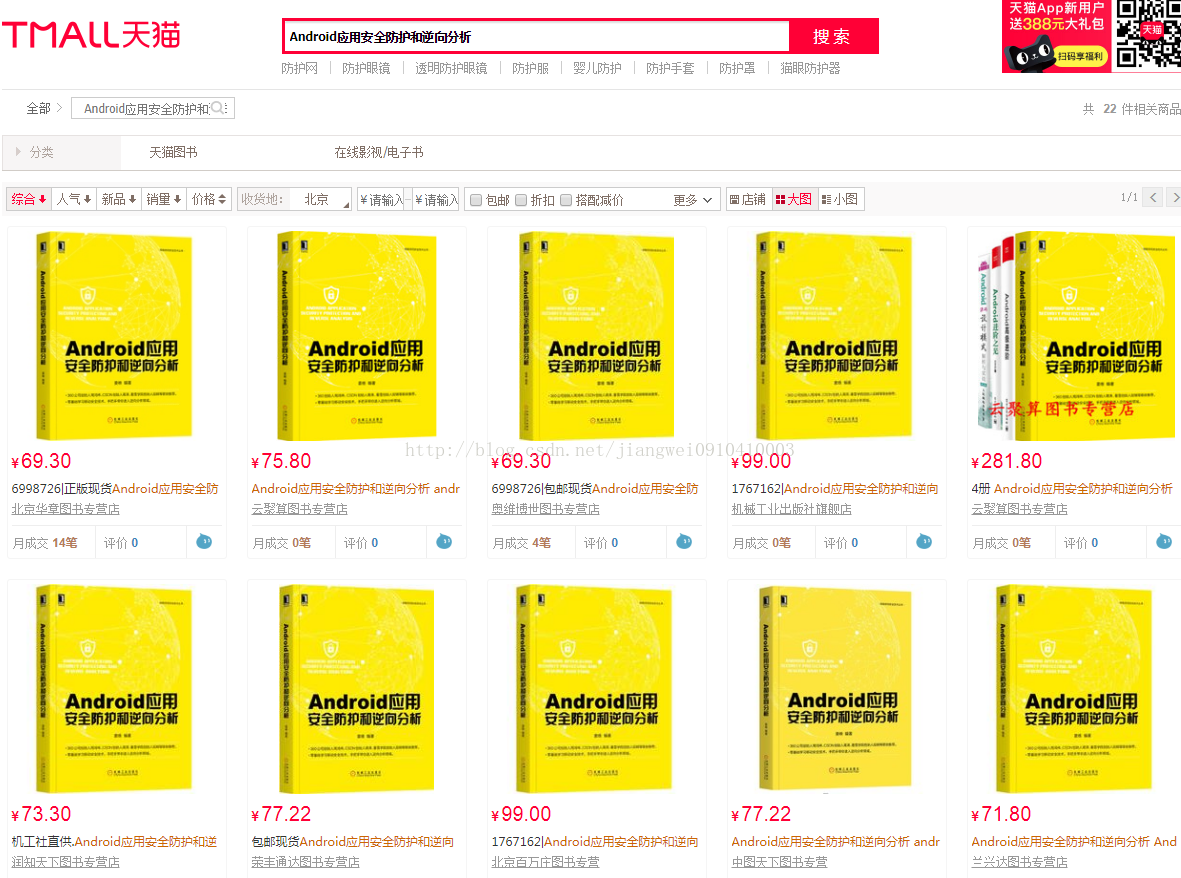The width and height of the screenshot is (1181, 878).
Task: Open book thumbnail priced ¥71.80
Action: 1075,688
